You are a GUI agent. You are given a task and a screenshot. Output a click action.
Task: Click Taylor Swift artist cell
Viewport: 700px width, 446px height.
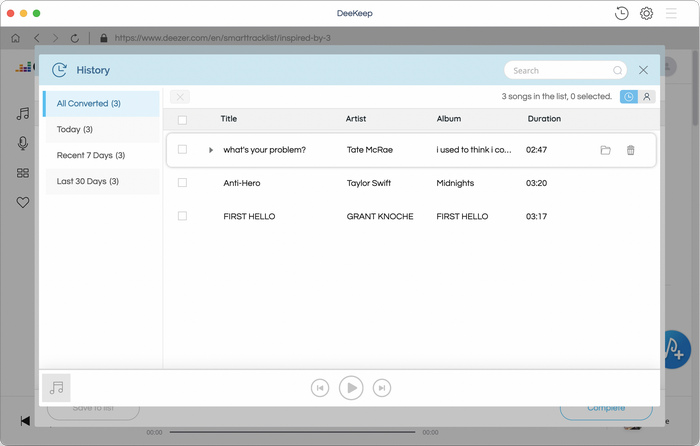369,183
